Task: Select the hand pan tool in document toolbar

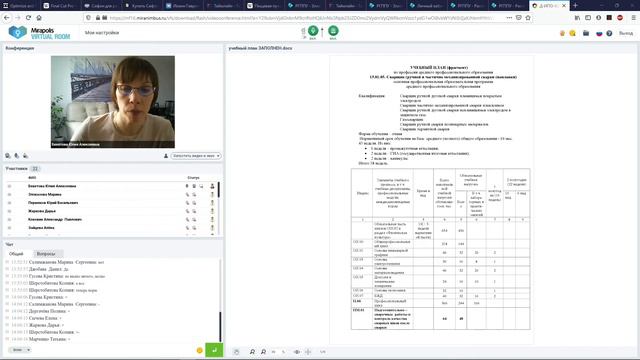Action: coord(236,351)
